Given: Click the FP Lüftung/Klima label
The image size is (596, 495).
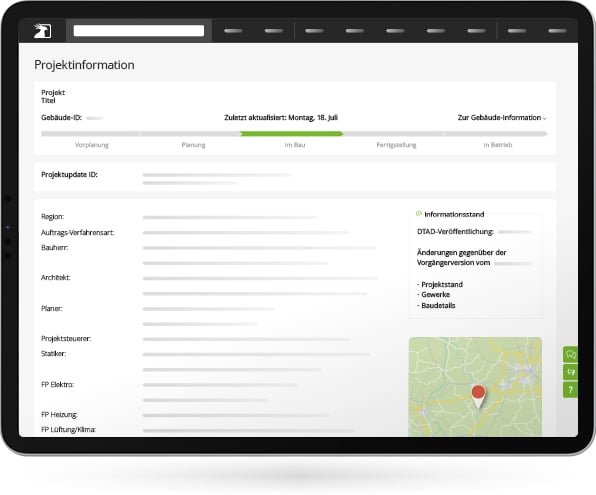Looking at the screenshot, I should click(68, 430).
